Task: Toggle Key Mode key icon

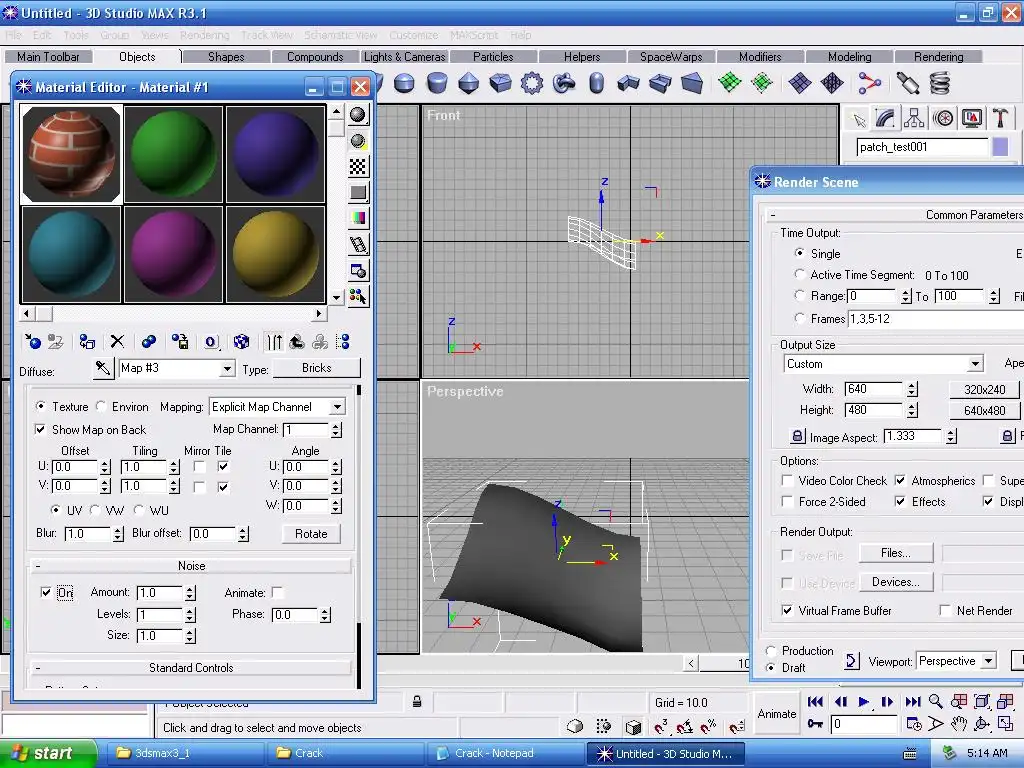Action: click(x=815, y=724)
